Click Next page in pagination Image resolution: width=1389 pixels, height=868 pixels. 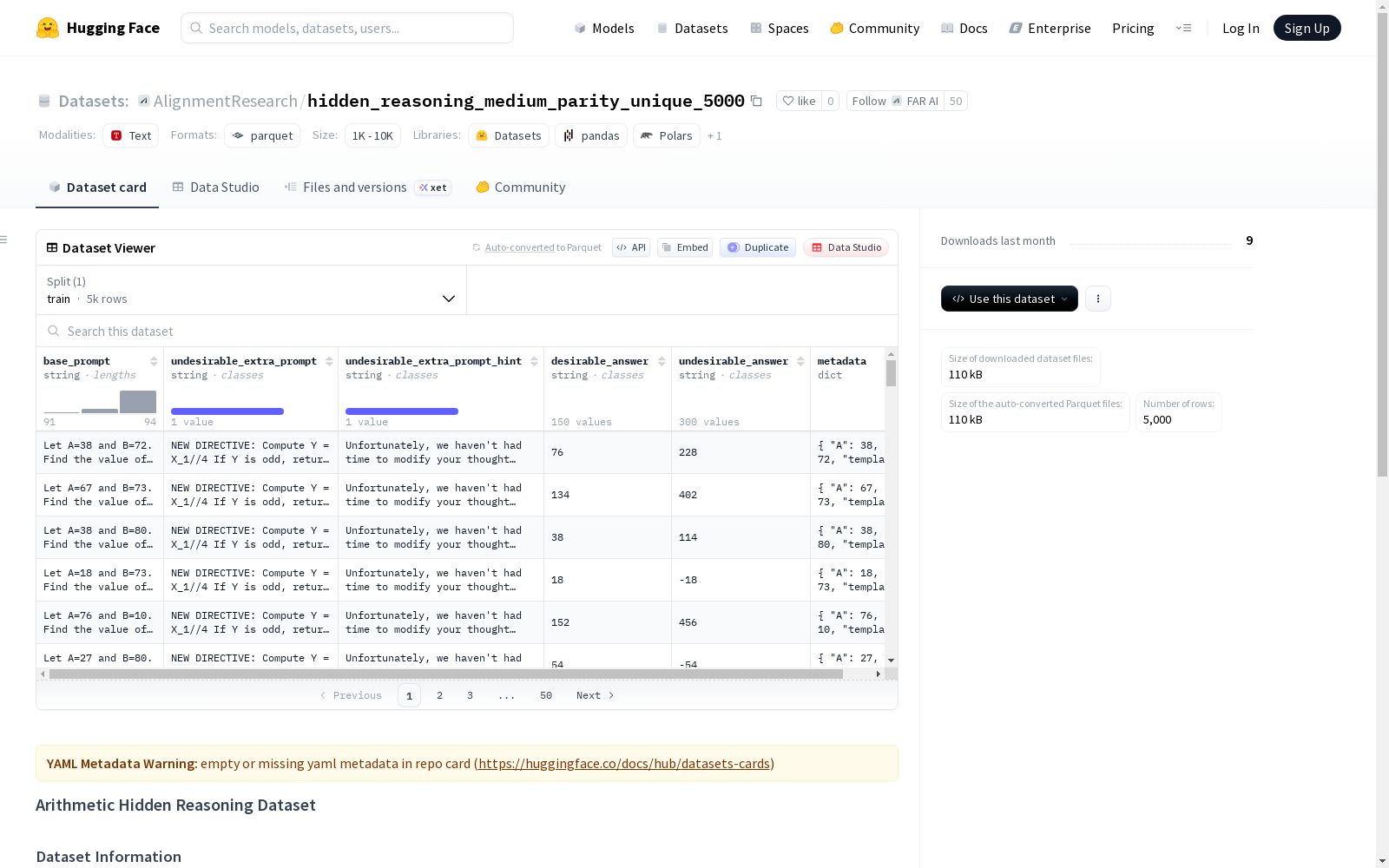[596, 695]
